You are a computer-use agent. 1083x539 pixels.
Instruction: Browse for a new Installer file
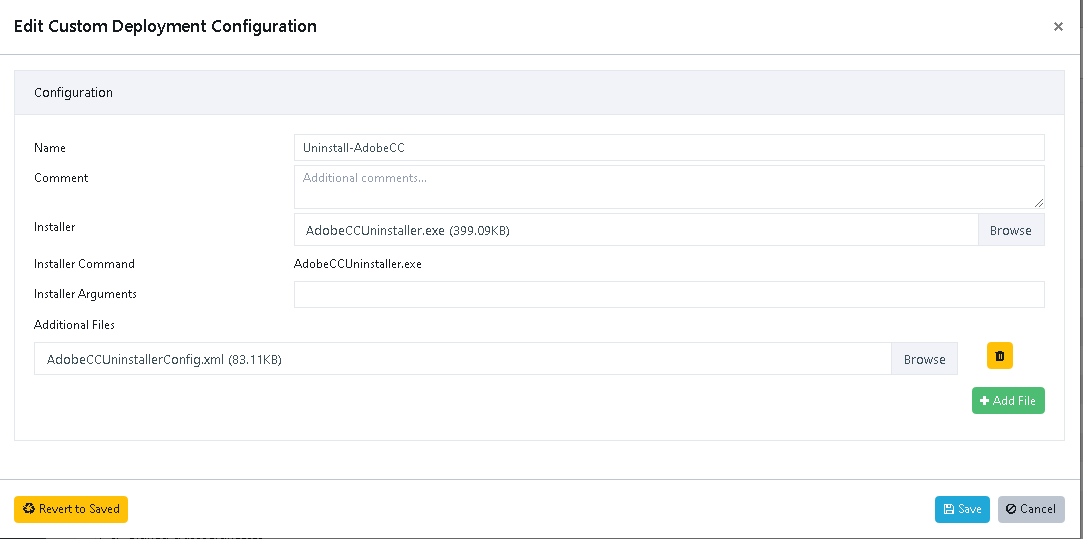point(1010,230)
